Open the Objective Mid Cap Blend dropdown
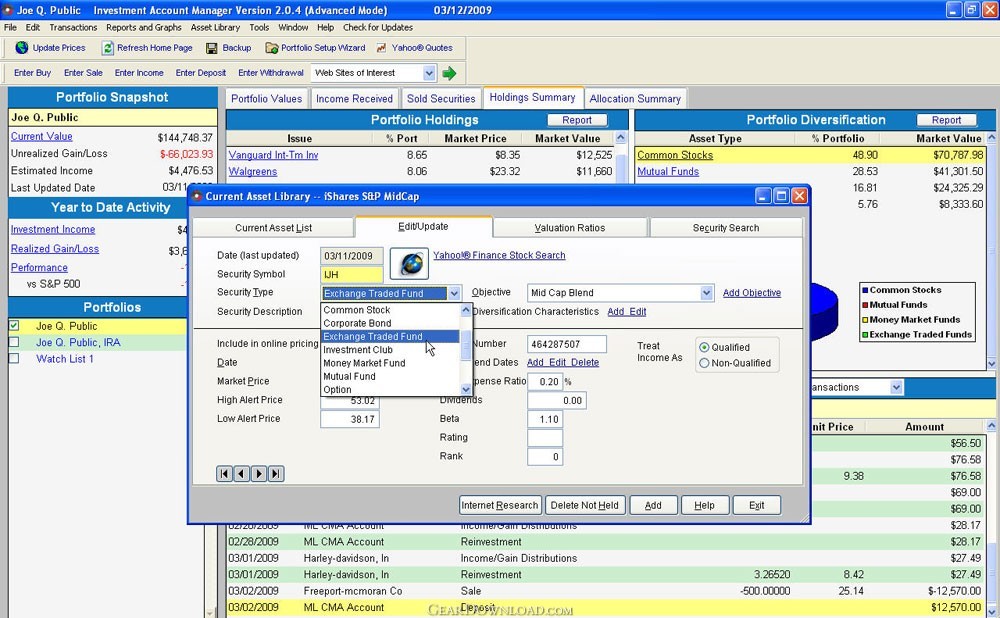 (x=706, y=293)
